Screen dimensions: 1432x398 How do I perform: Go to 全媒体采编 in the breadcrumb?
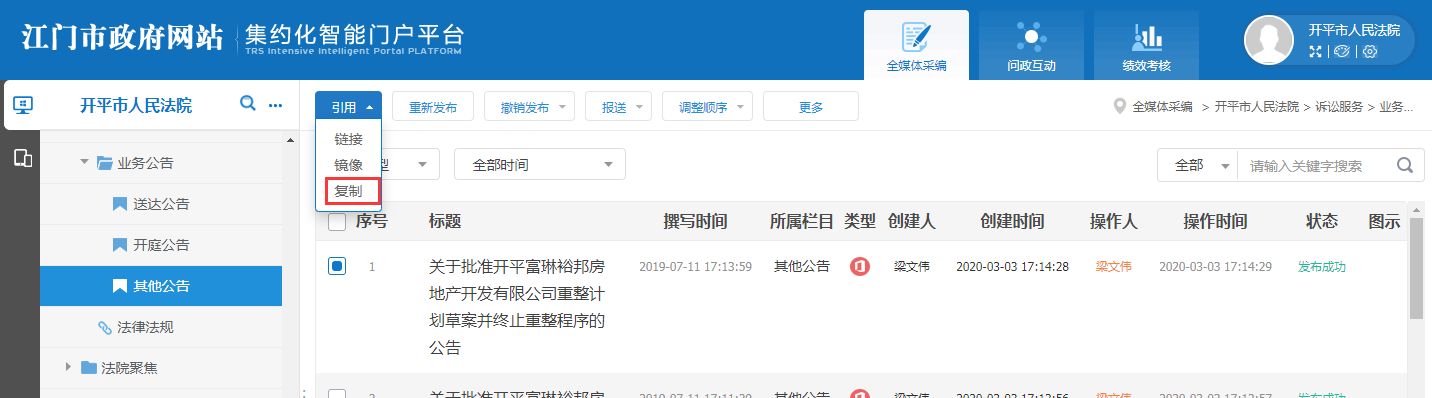pyautogui.click(x=1163, y=107)
